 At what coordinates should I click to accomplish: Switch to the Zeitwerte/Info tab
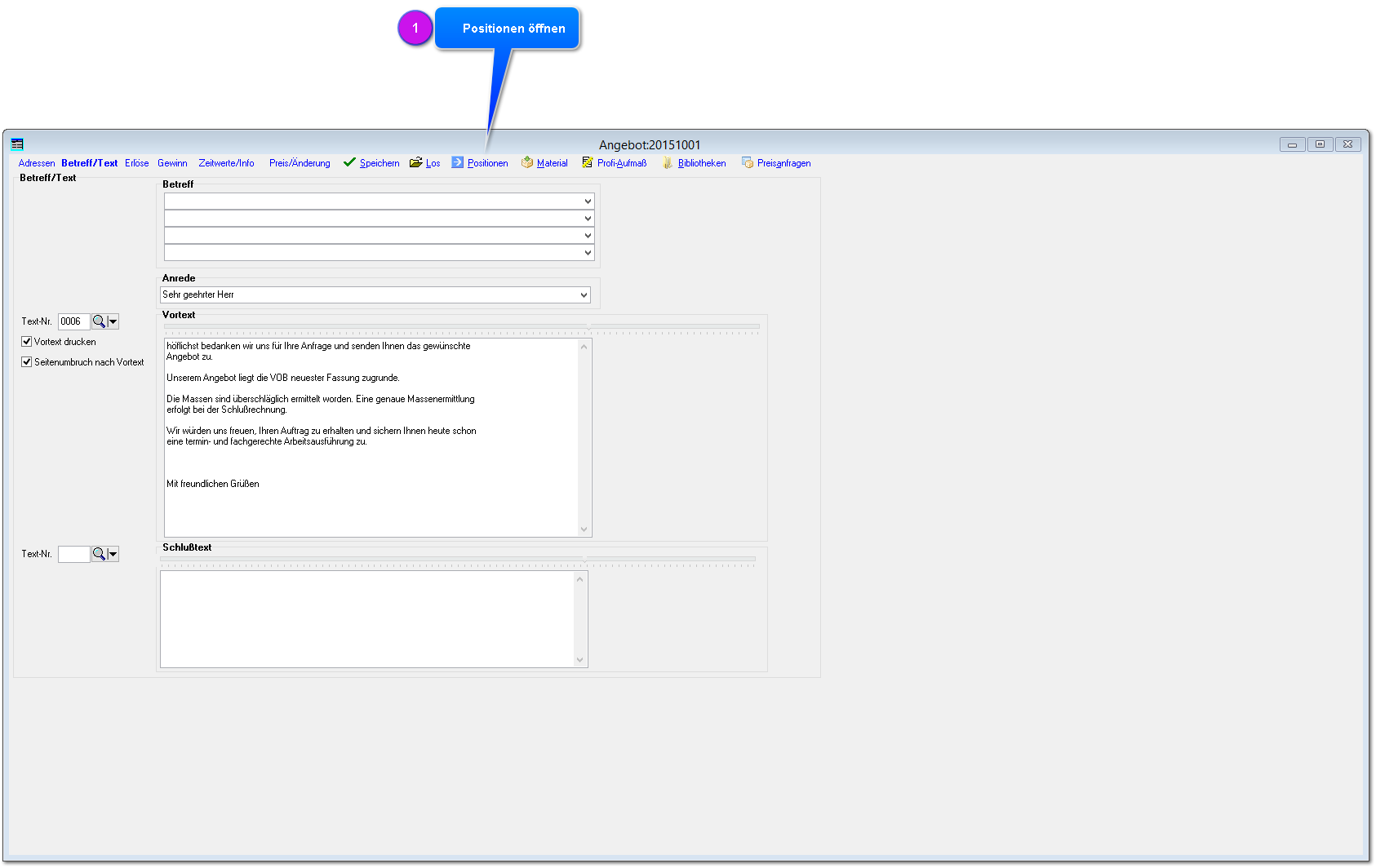[x=226, y=163]
